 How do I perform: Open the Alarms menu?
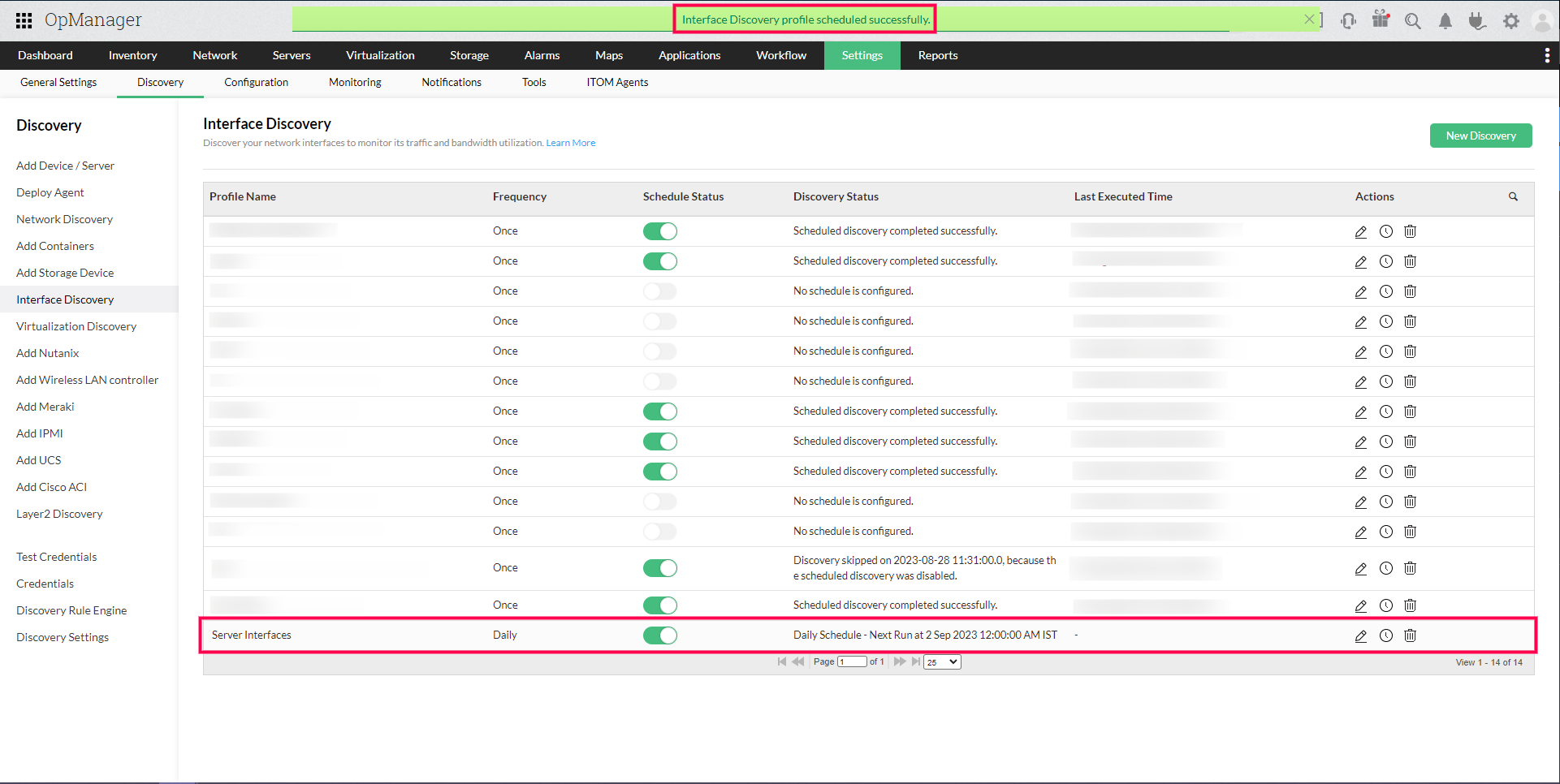tap(542, 55)
